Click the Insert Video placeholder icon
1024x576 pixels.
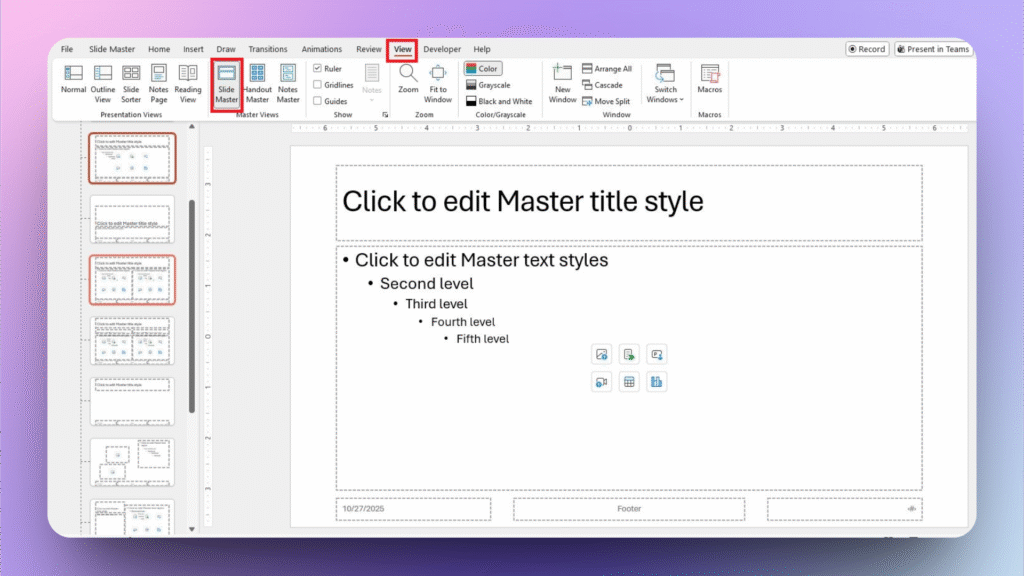click(602, 381)
